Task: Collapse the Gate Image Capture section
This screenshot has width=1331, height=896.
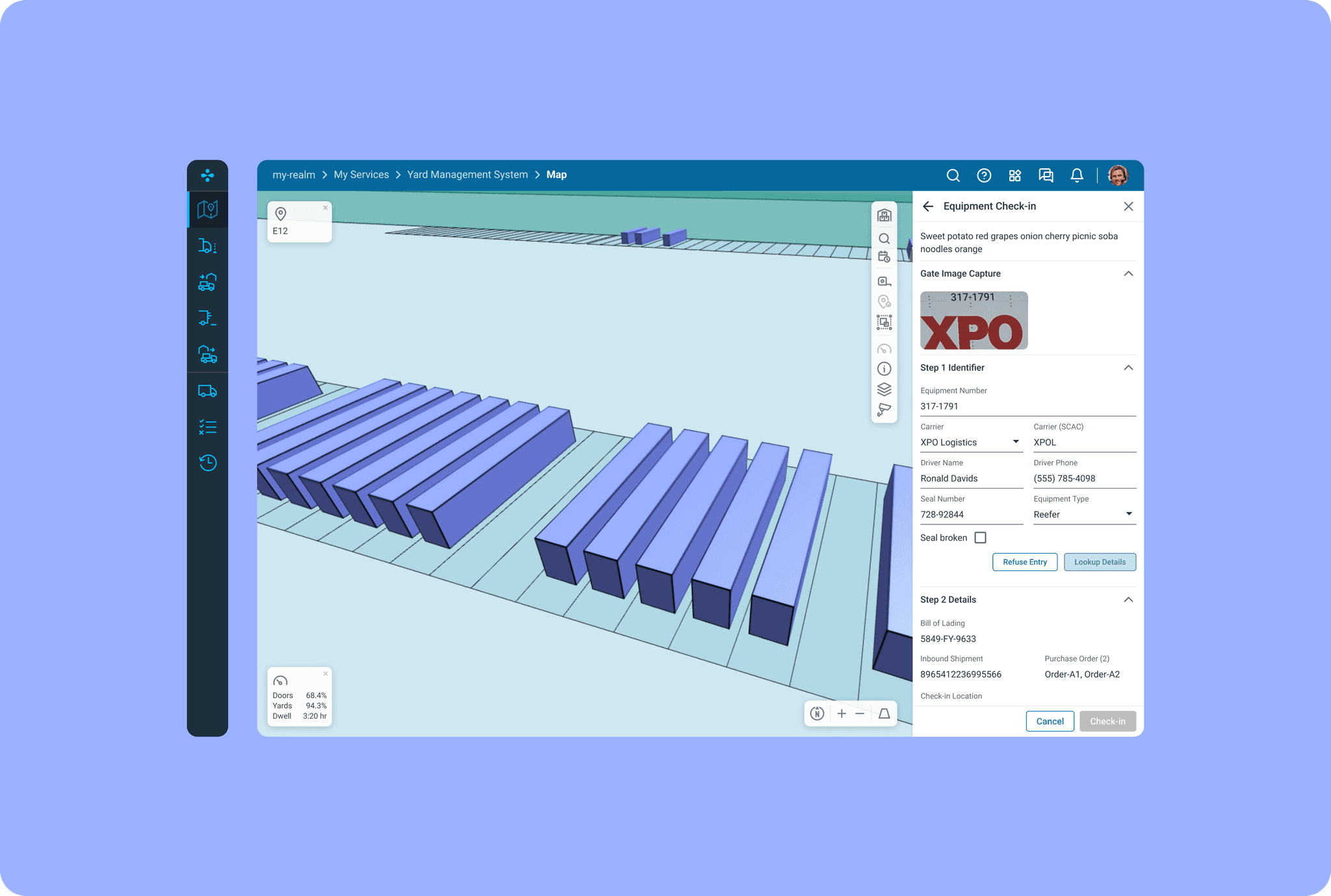Action: click(1128, 274)
